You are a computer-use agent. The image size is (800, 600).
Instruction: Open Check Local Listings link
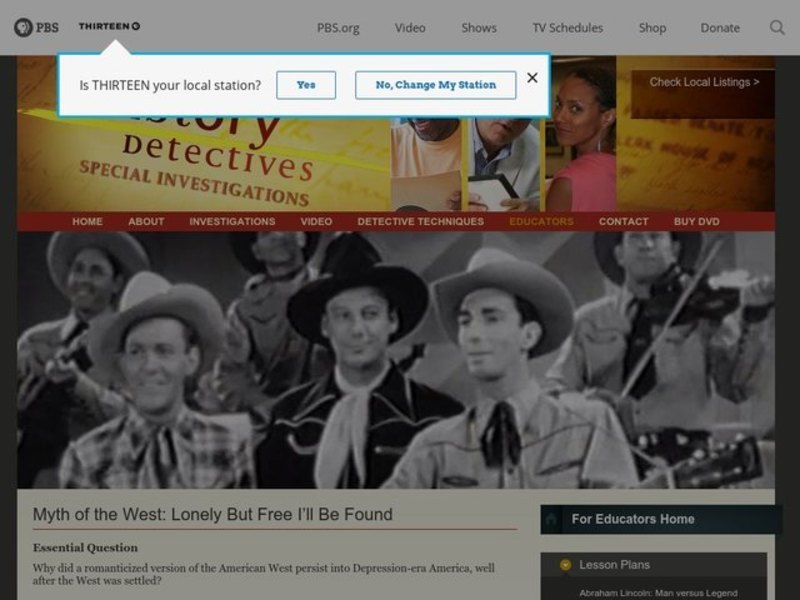tap(704, 82)
